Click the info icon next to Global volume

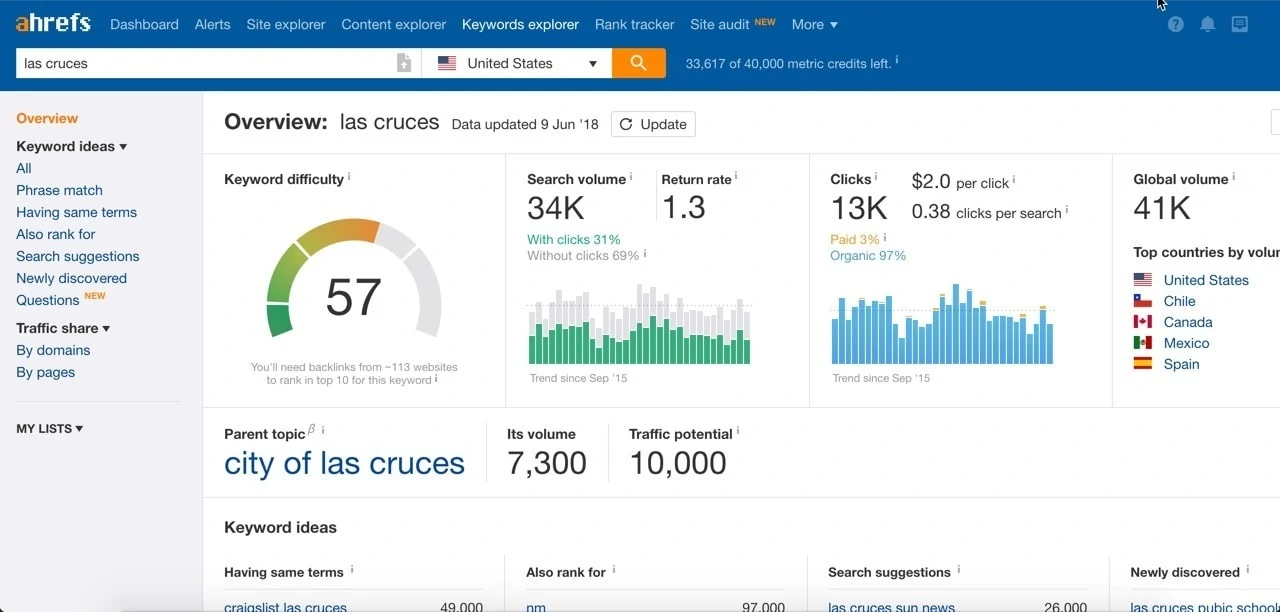click(1233, 177)
